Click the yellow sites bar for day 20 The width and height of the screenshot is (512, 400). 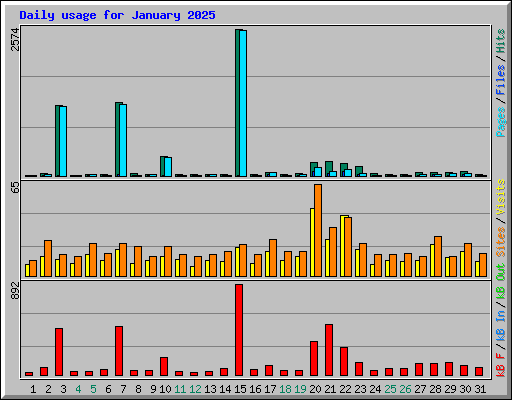[312, 243]
